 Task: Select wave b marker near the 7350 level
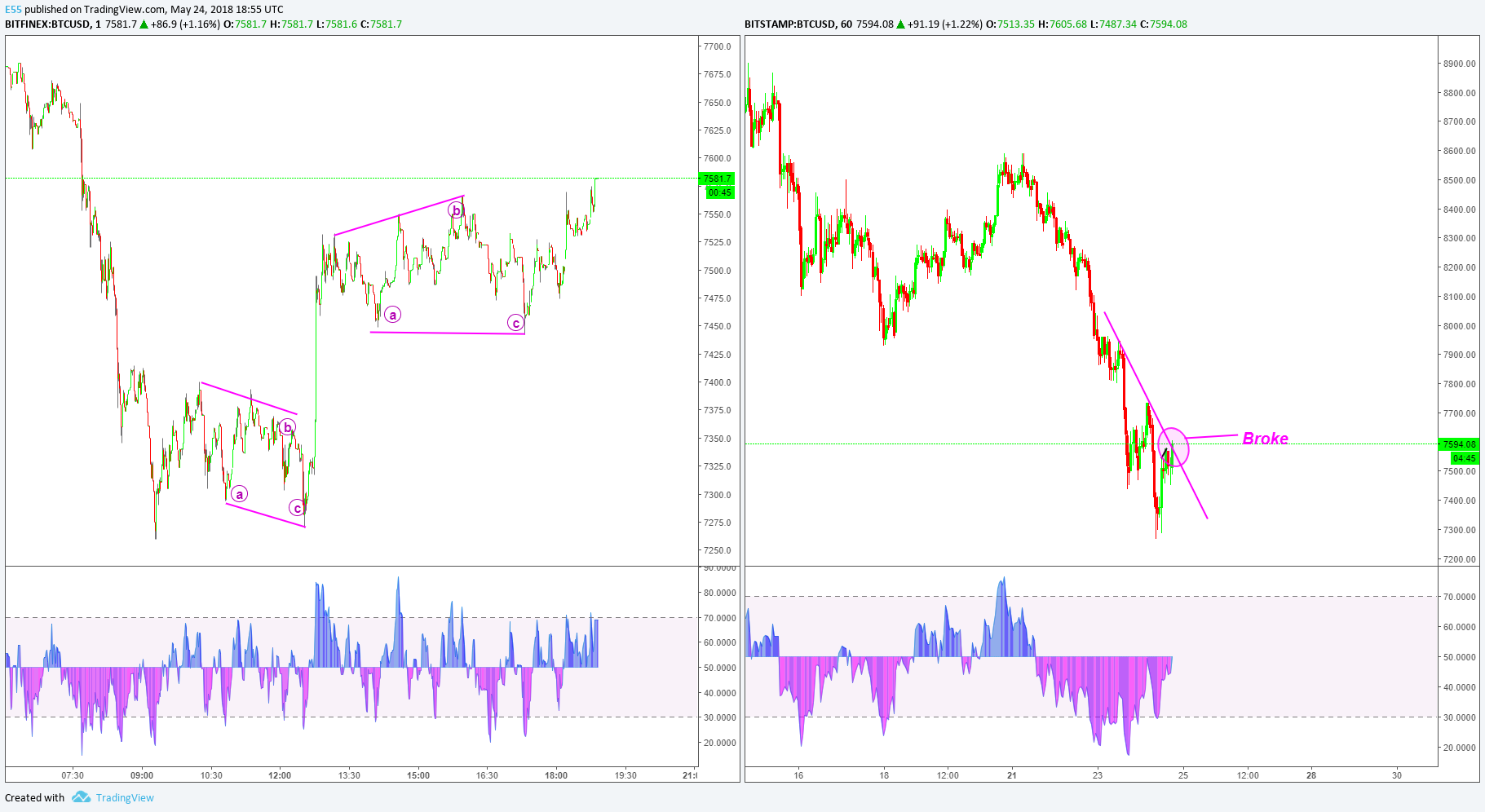287,427
